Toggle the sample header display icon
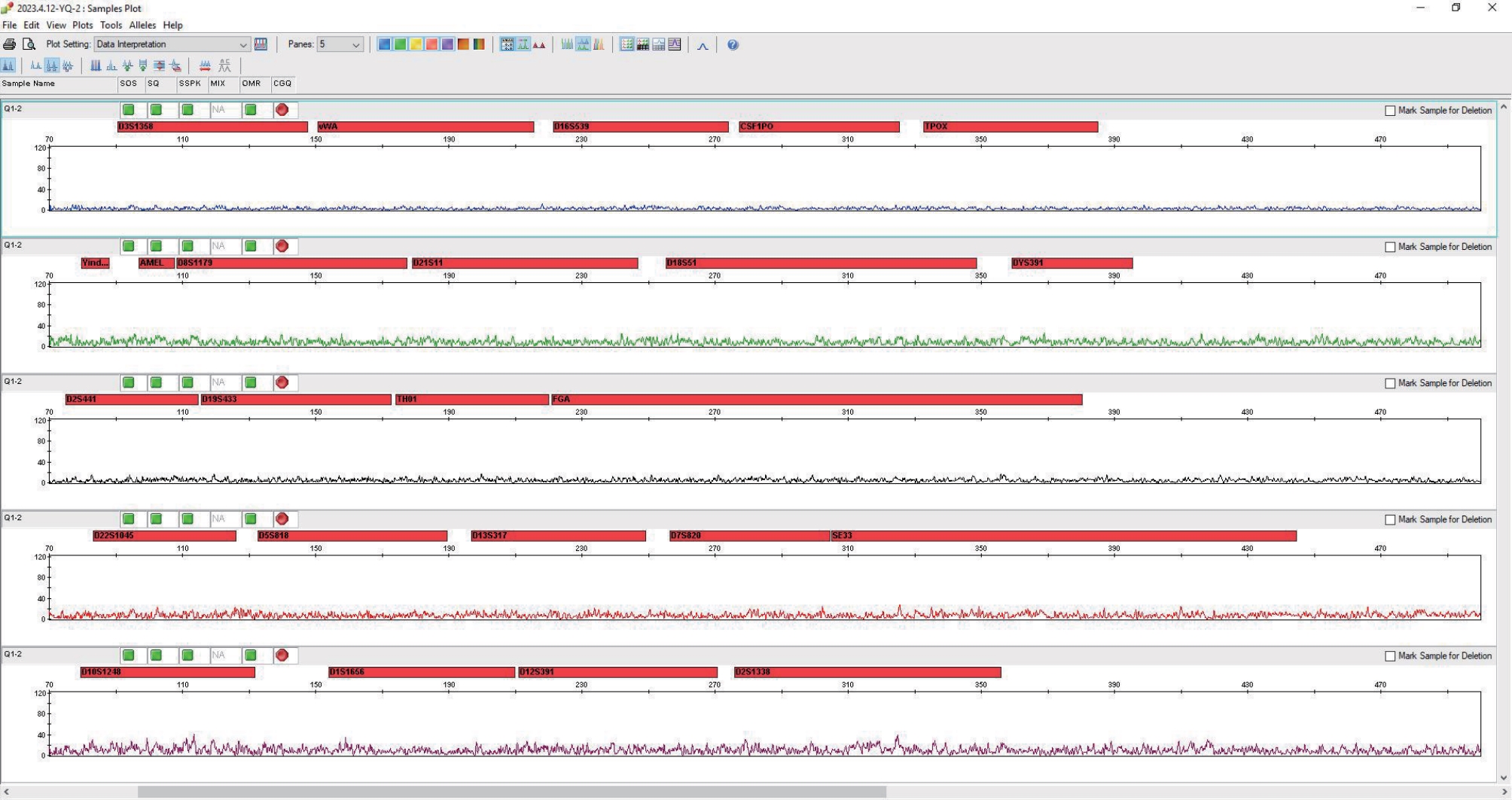The width and height of the screenshot is (1512, 800). pos(507,44)
